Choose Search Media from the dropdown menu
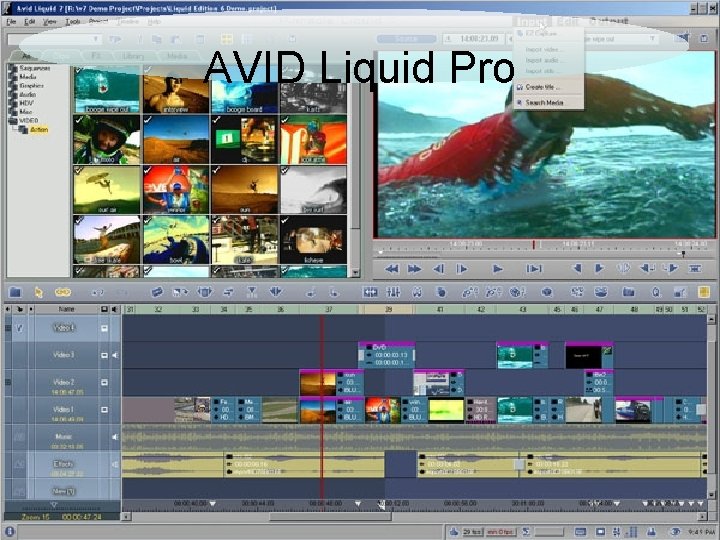The height and width of the screenshot is (540, 720). point(545,102)
